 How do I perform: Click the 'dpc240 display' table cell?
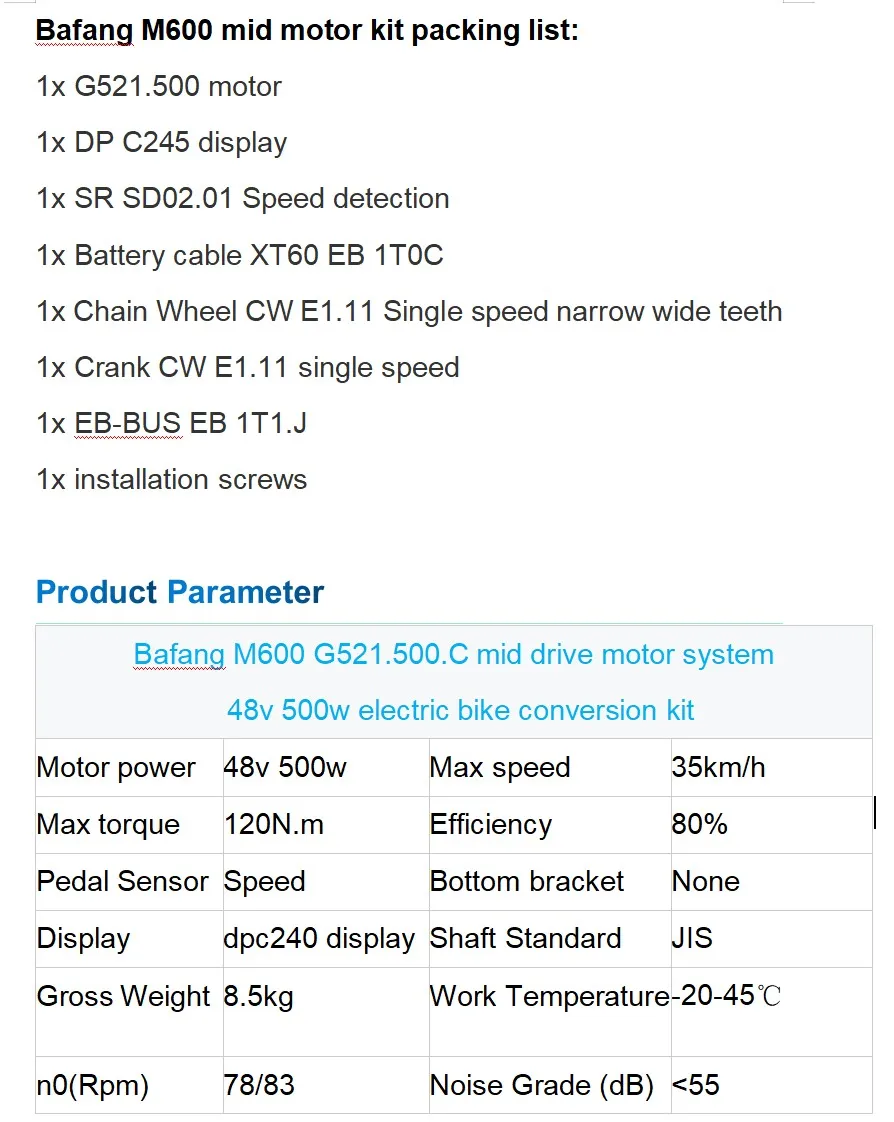pyautogui.click(x=319, y=939)
